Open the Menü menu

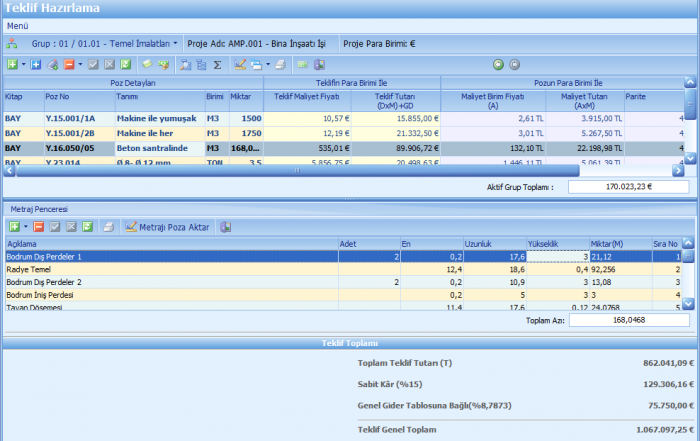point(18,25)
